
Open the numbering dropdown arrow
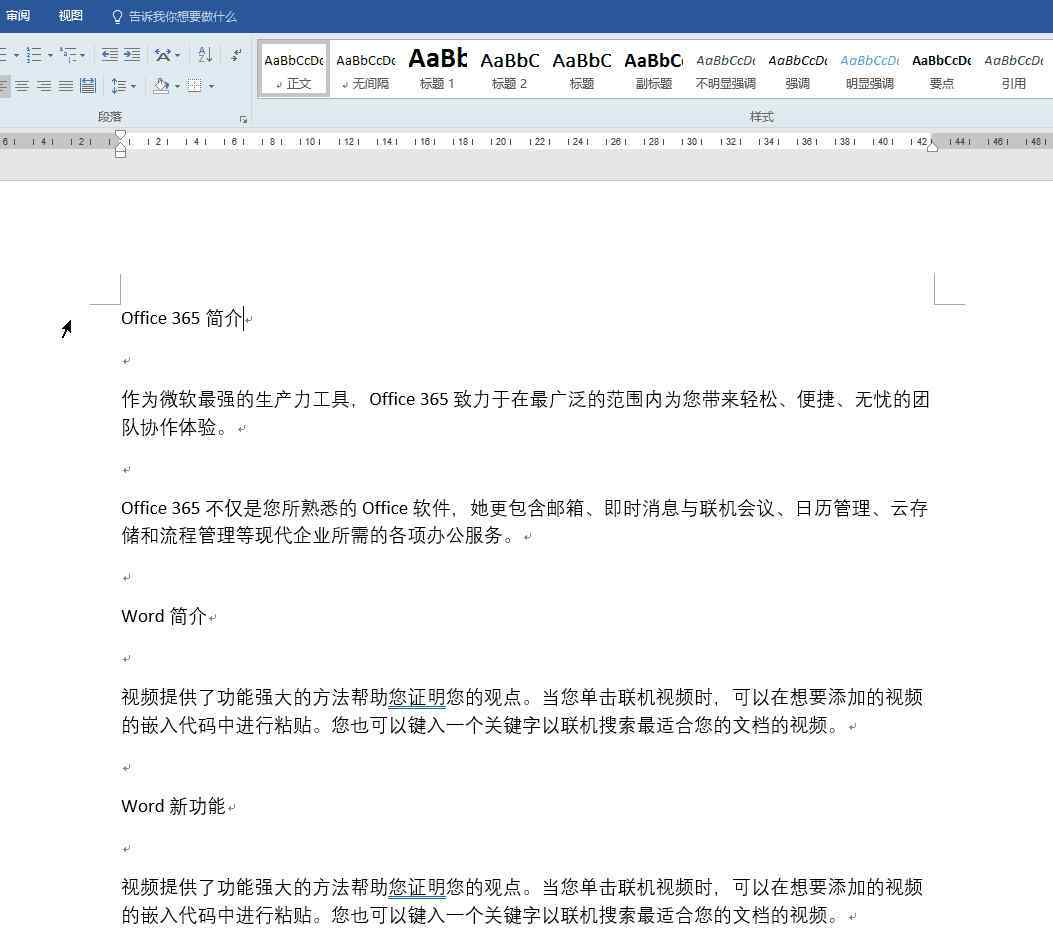coord(50,56)
